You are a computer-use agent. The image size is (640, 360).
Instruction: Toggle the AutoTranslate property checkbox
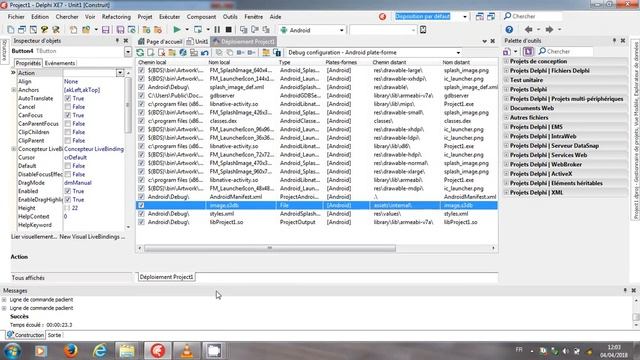pyautogui.click(x=68, y=98)
